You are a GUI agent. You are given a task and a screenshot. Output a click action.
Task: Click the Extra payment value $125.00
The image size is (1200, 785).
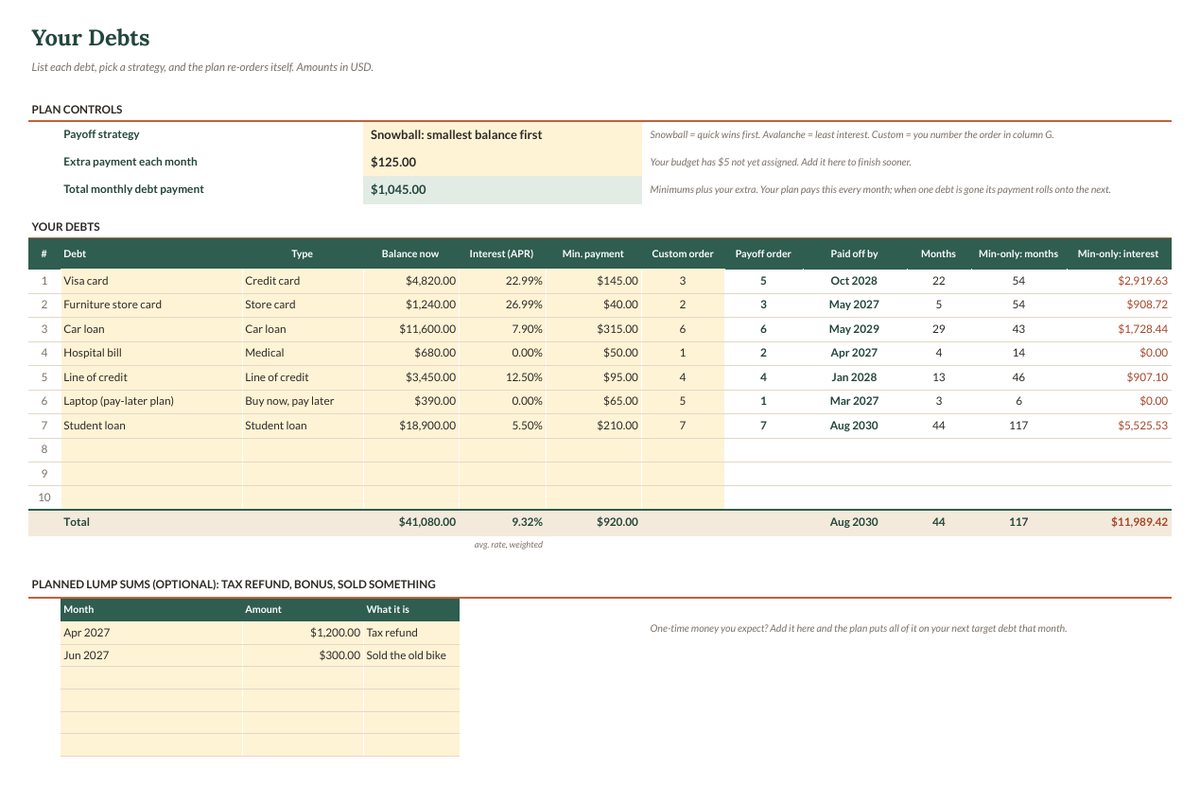[x=502, y=162]
